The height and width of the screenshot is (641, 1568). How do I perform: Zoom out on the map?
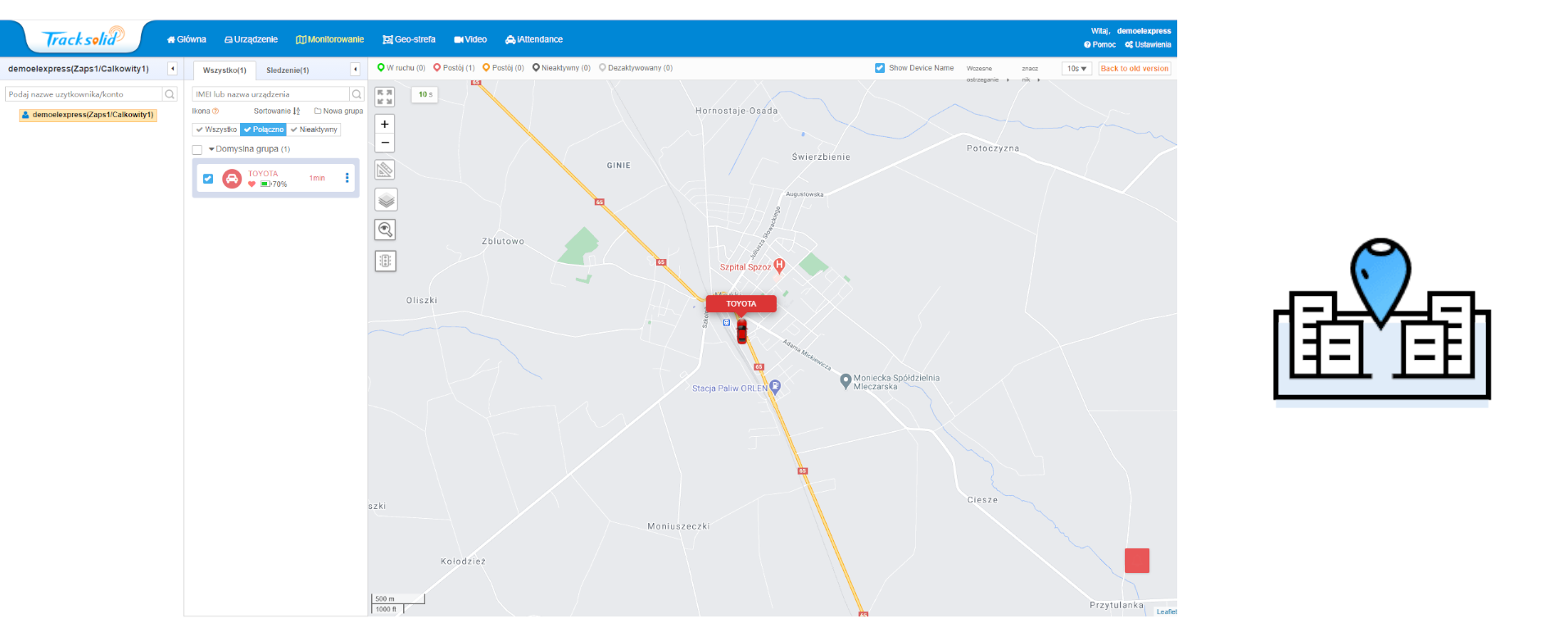384,143
